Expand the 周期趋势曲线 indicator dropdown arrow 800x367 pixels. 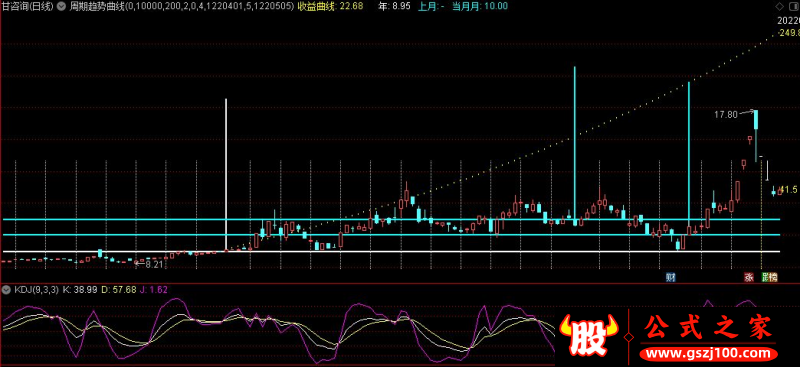pyautogui.click(x=62, y=7)
